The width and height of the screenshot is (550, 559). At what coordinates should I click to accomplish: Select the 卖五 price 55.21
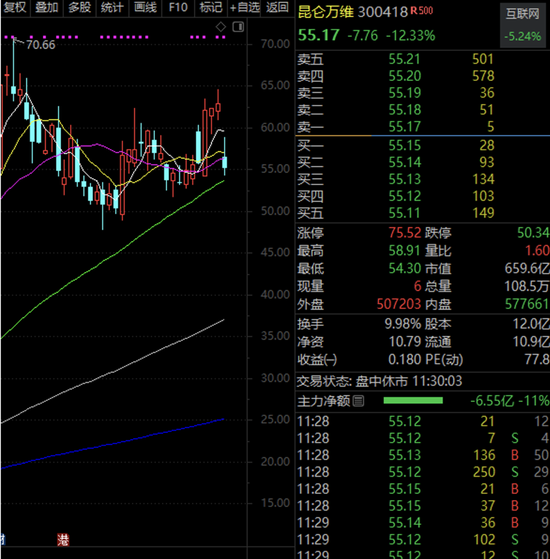tap(405, 59)
